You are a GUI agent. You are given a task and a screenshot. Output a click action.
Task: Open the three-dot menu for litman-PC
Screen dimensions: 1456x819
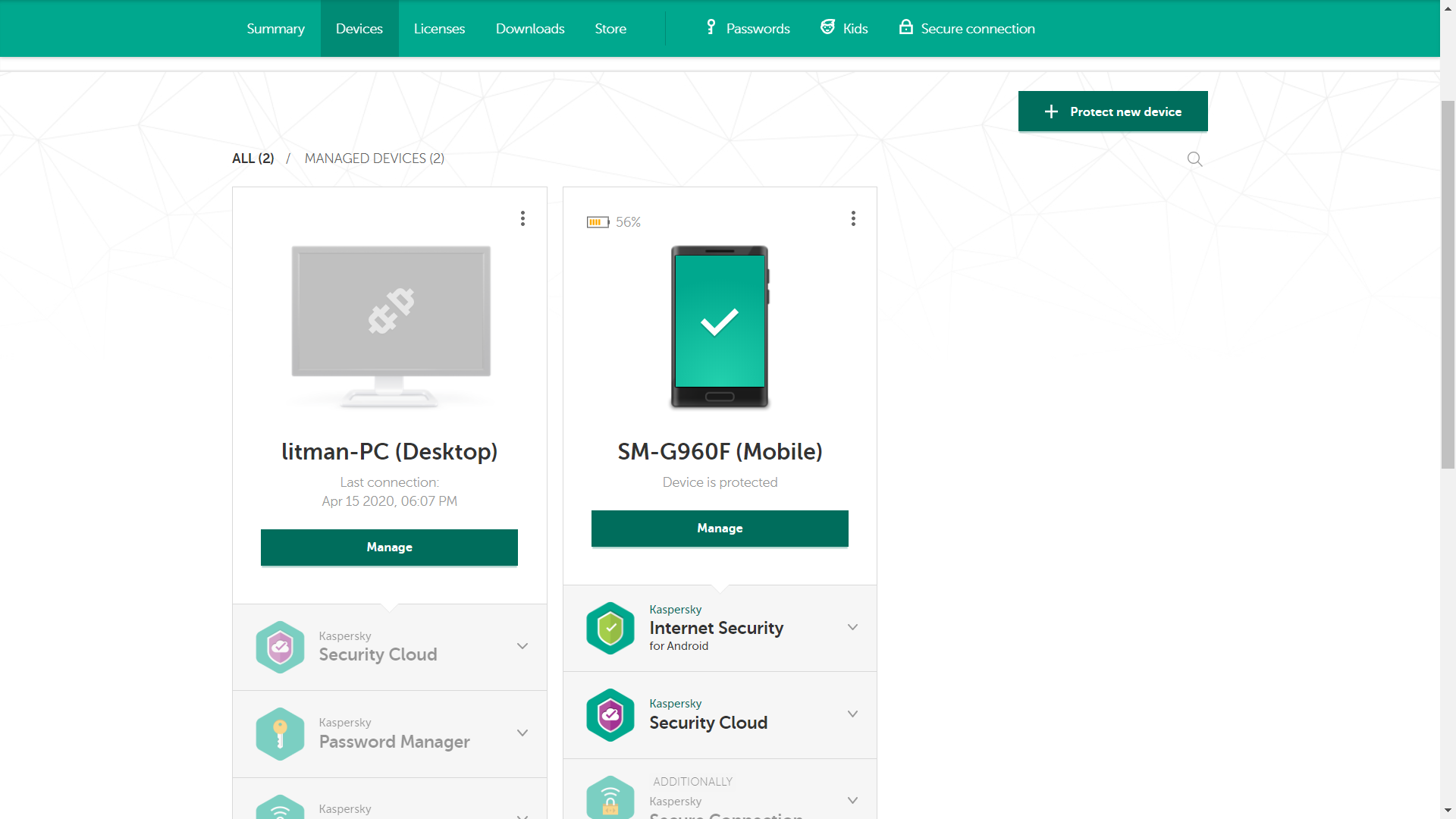click(x=522, y=218)
